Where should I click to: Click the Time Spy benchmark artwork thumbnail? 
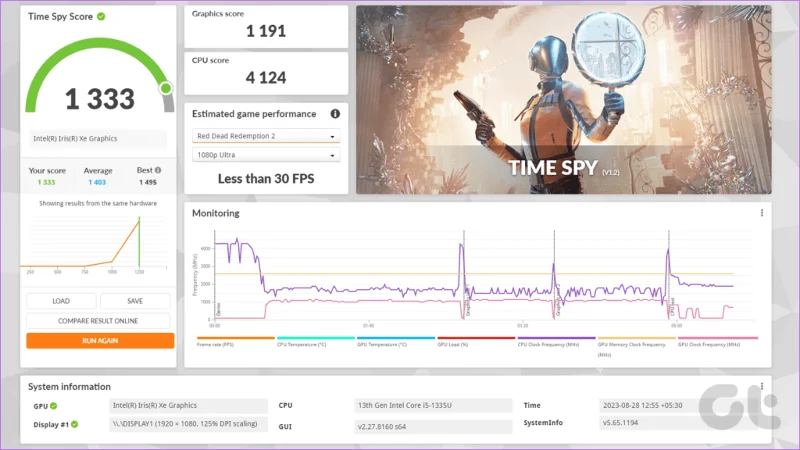pyautogui.click(x=564, y=100)
